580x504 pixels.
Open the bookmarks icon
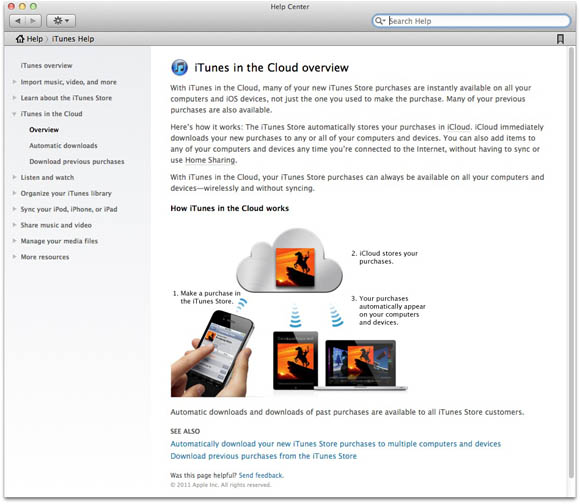[x=560, y=39]
